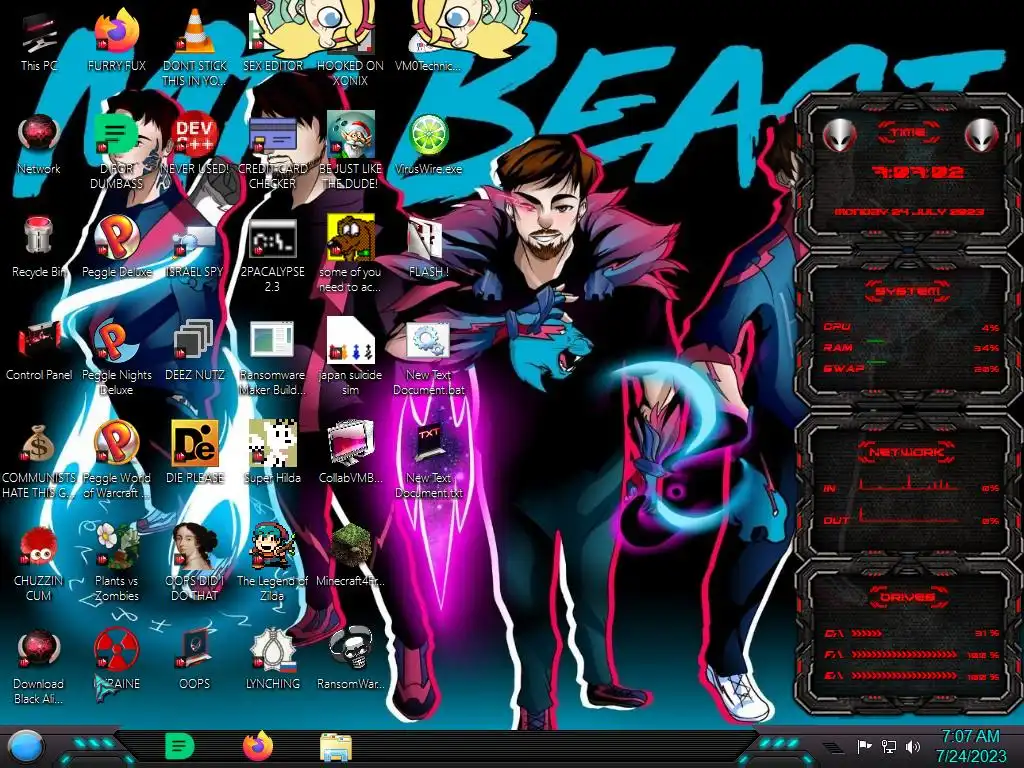Click the TIME header in the widget
Screen dimensions: 1024x768
click(x=908, y=133)
